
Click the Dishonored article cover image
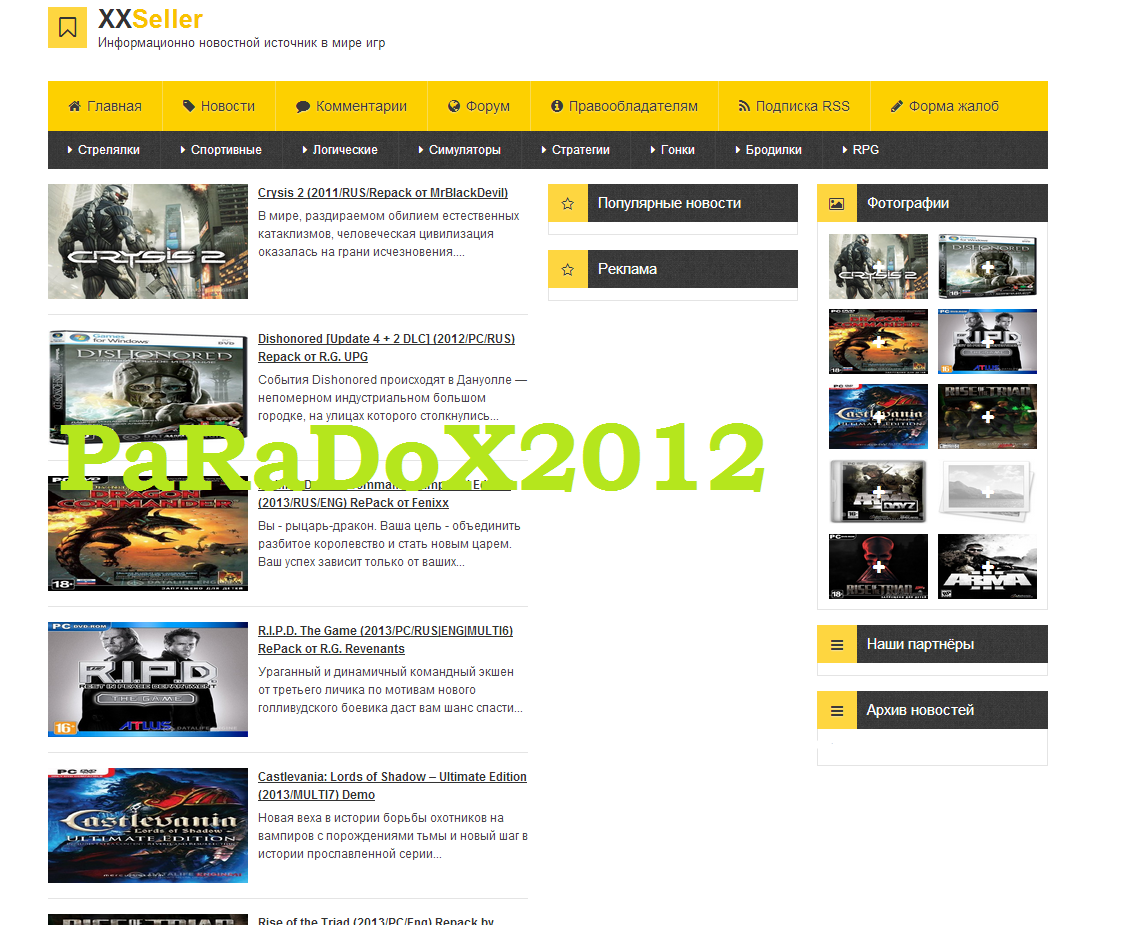point(148,387)
